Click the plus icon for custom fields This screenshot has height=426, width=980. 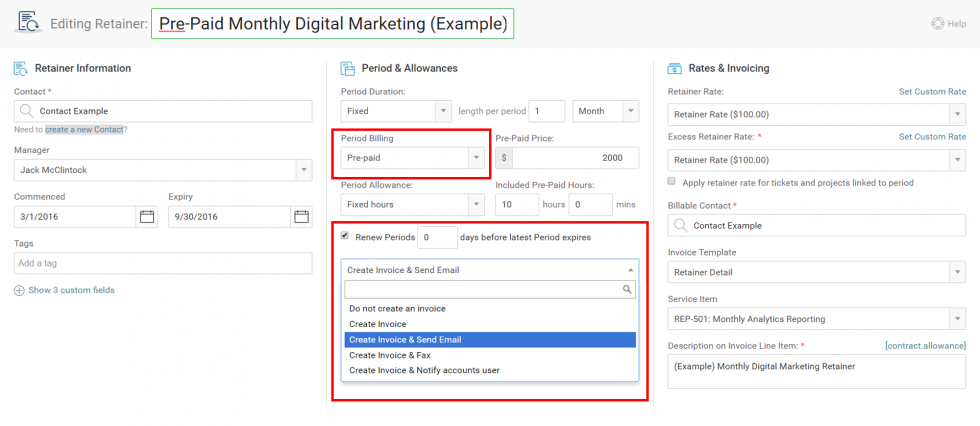pos(19,290)
